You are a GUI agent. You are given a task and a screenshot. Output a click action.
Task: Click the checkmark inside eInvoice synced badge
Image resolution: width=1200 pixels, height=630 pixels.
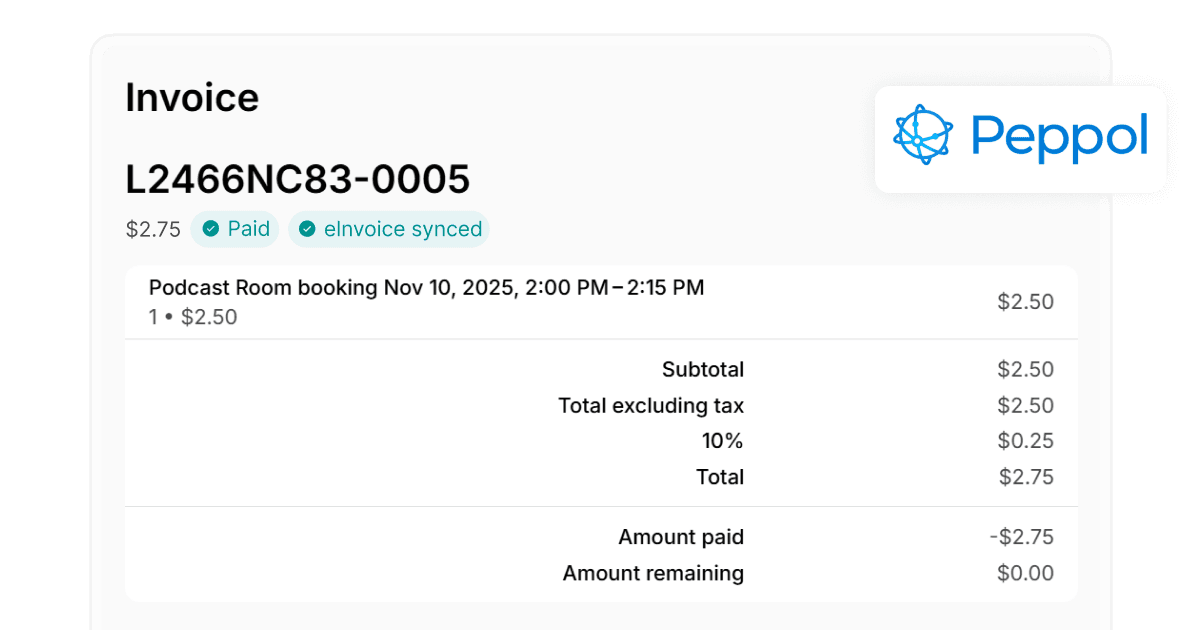click(307, 229)
